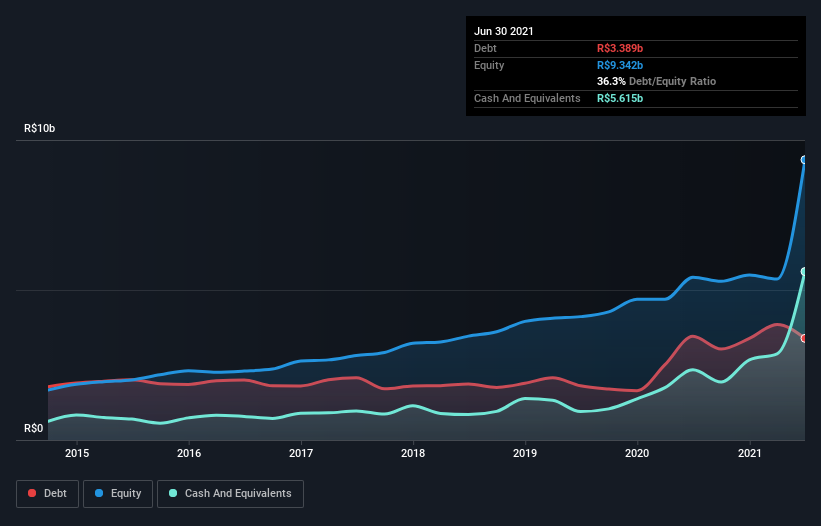This screenshot has width=821, height=526.
Task: Click the 2015 x-axis label
Action: coord(77,453)
